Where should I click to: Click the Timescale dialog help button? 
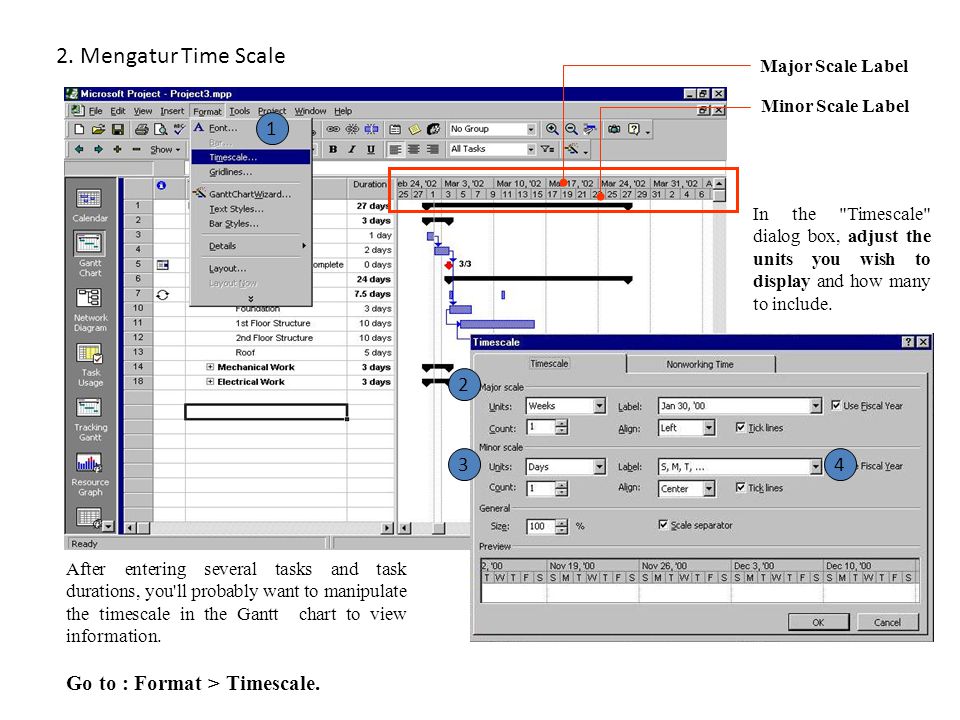pyautogui.click(x=909, y=342)
